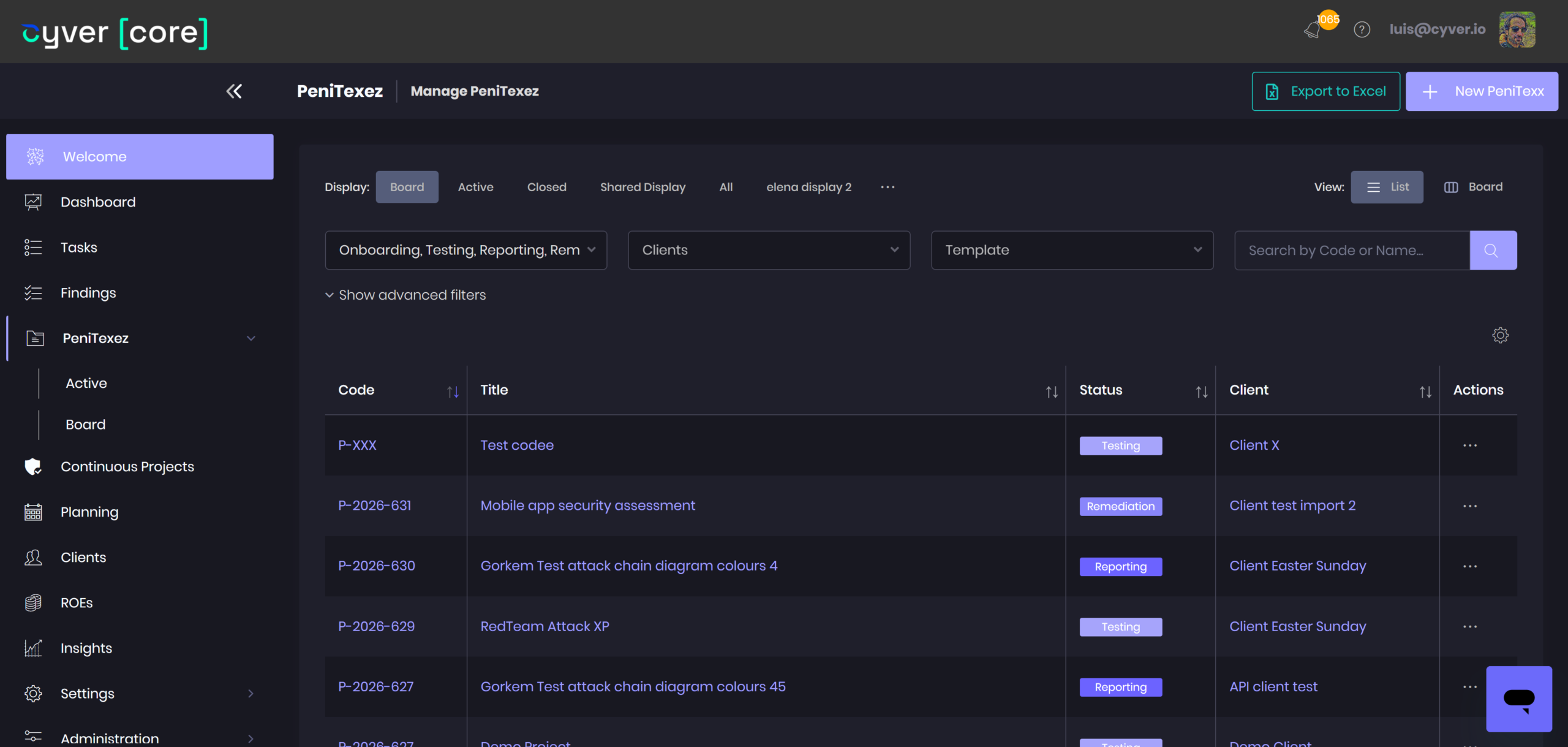
Task: Select the All display tab
Action: click(725, 187)
